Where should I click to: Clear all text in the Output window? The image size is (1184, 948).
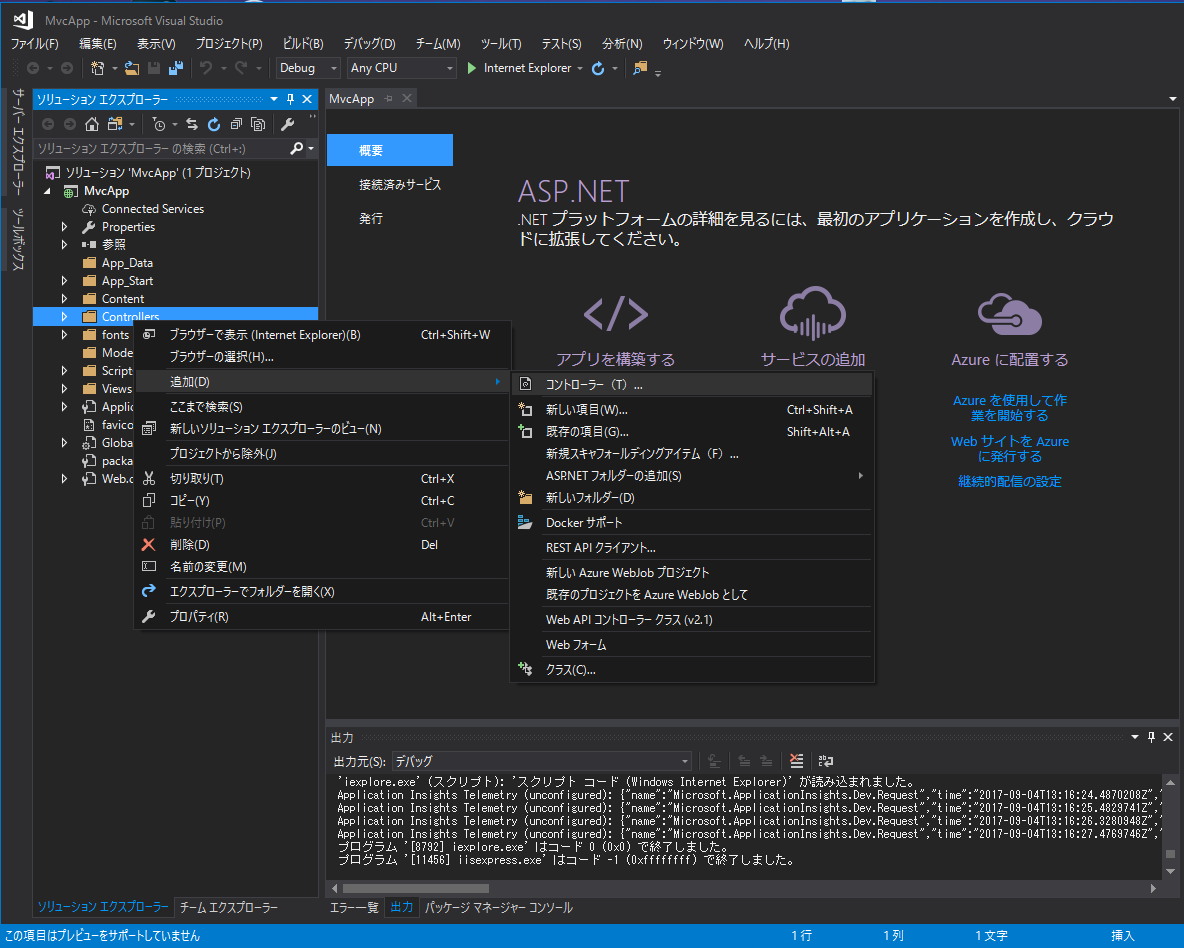pyautogui.click(x=796, y=761)
